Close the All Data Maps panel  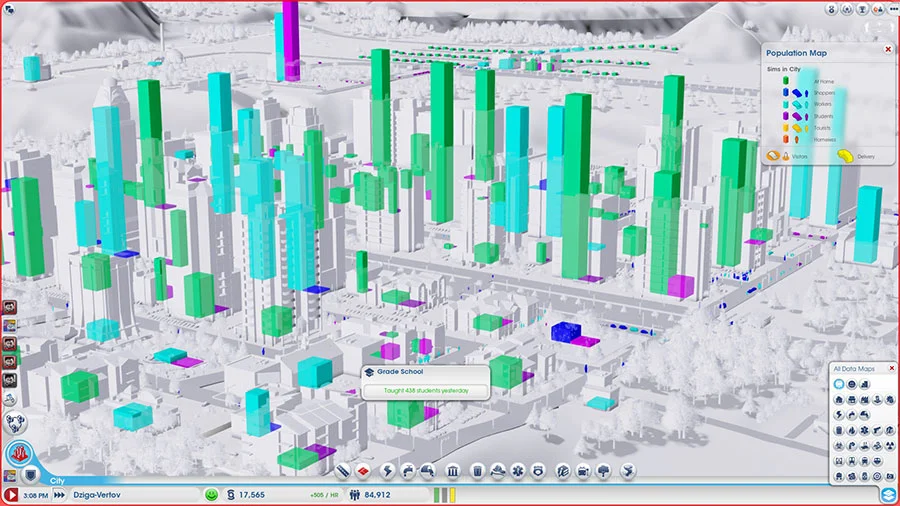point(891,368)
